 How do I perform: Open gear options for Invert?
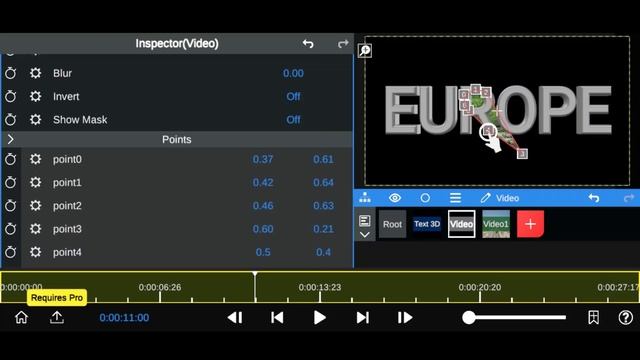(36, 96)
